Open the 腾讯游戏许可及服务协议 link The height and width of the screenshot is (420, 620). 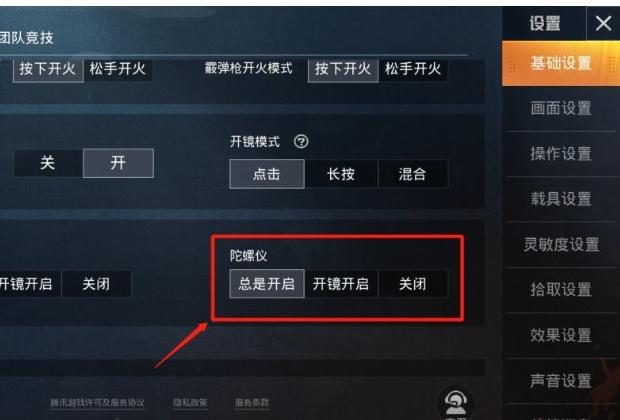(x=97, y=403)
